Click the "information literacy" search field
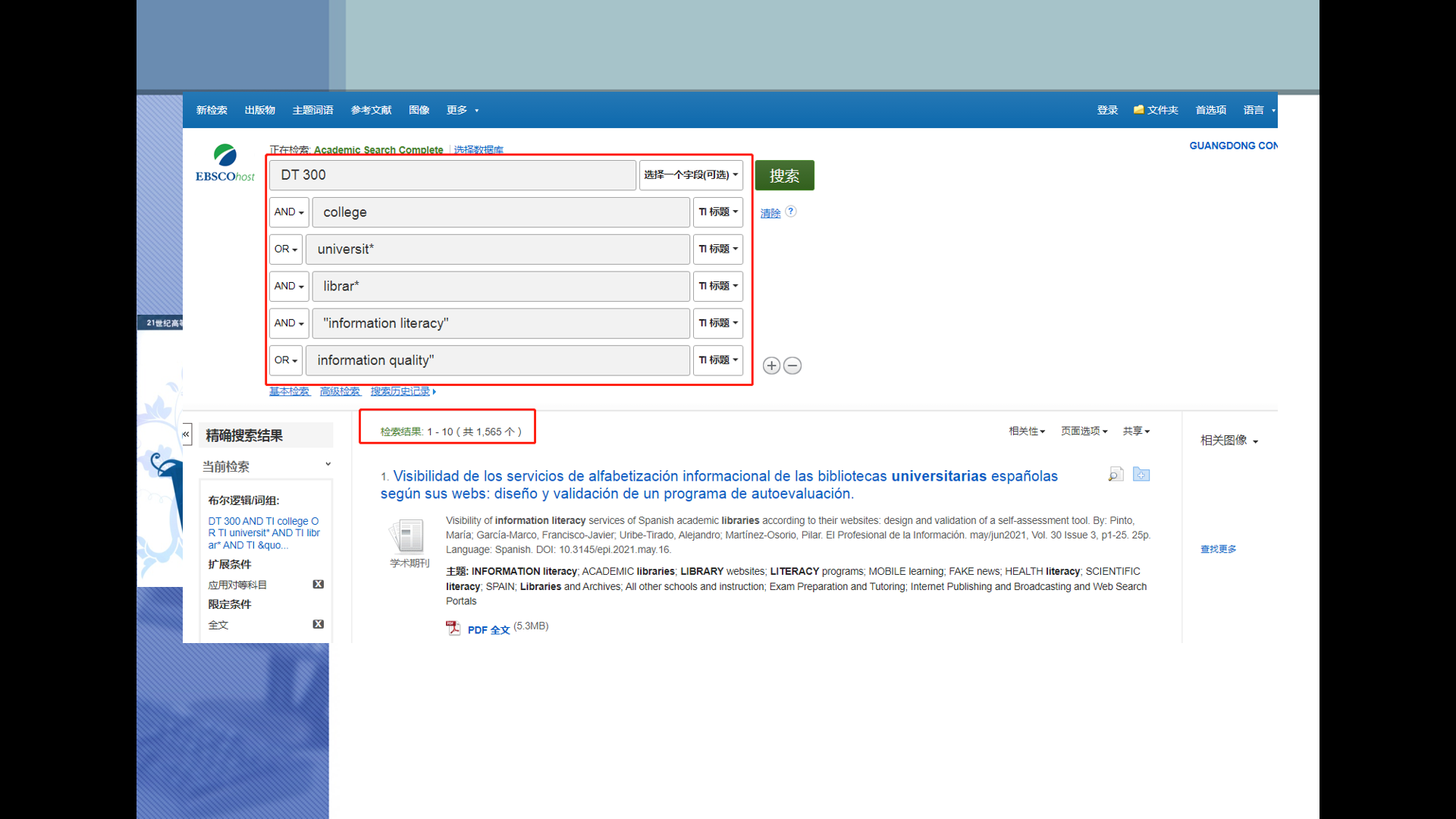1456x819 pixels. [x=500, y=323]
